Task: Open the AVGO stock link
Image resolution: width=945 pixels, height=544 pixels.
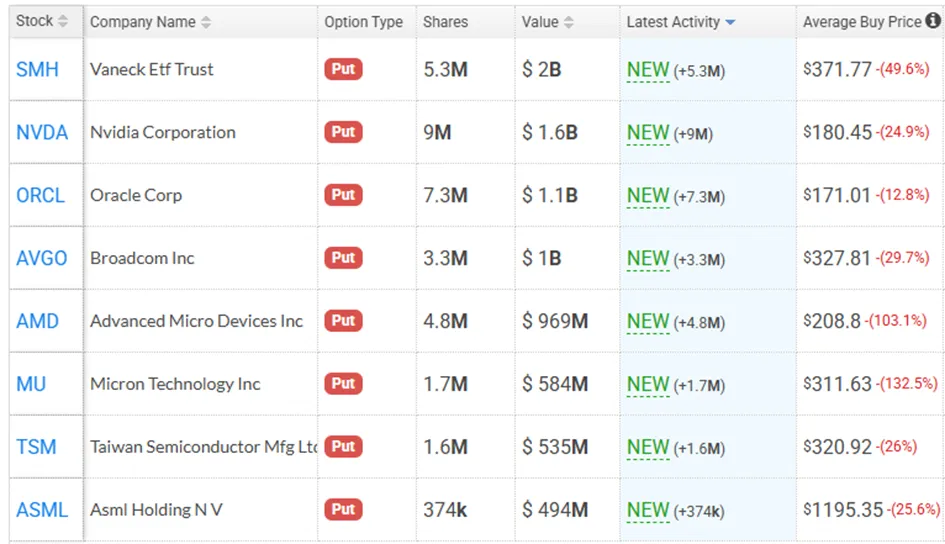Action: click(x=42, y=258)
